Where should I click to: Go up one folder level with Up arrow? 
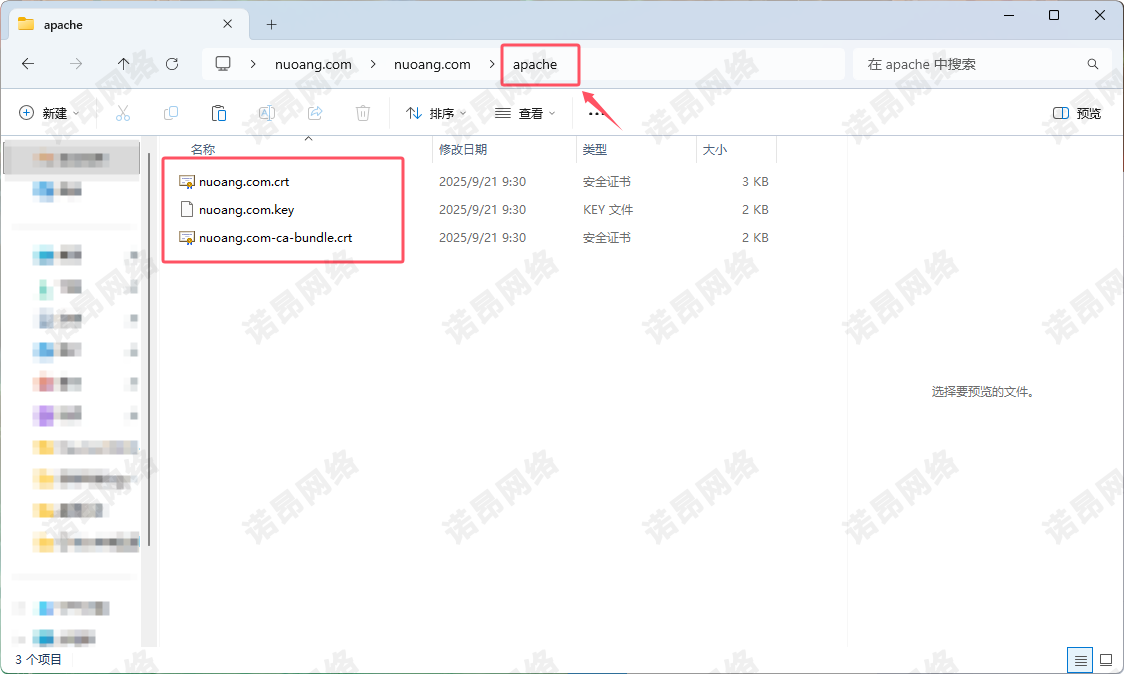[124, 64]
